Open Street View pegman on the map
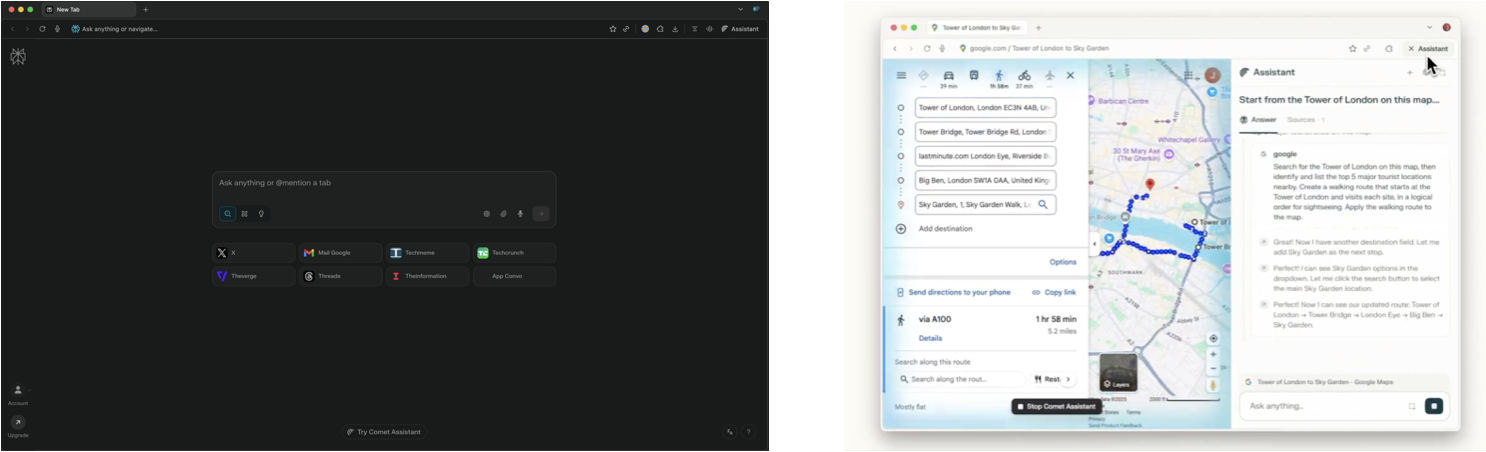This screenshot has height=452, width=1486. (x=1213, y=385)
